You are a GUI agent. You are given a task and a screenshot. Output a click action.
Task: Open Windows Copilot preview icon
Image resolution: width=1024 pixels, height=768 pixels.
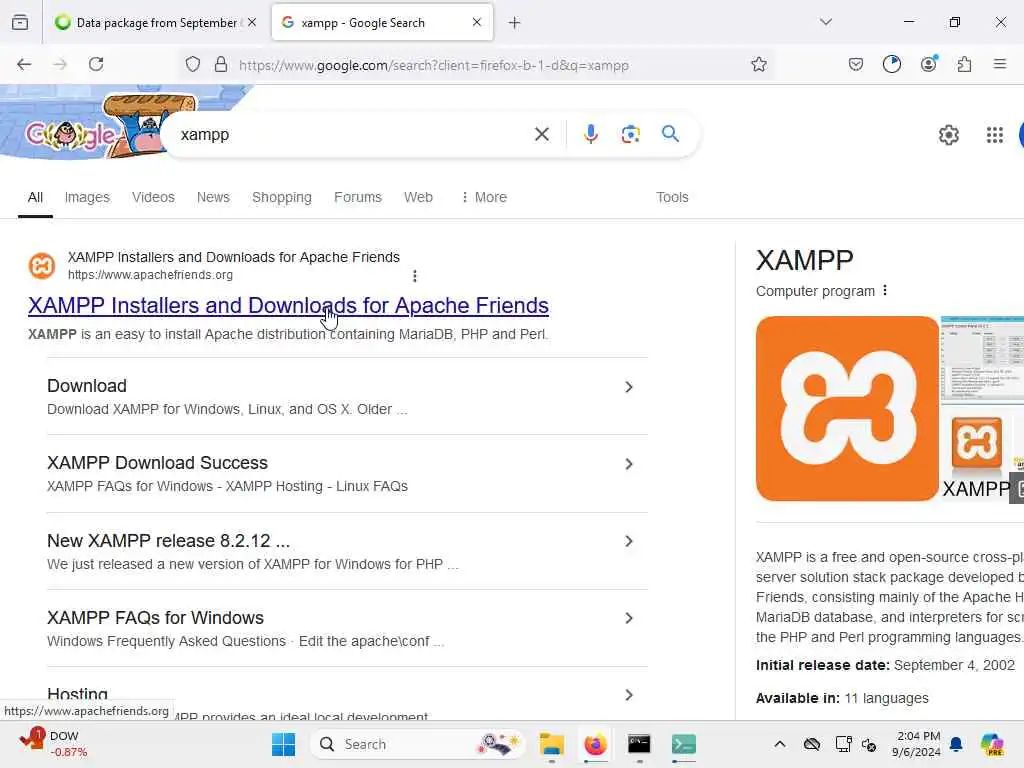click(992, 744)
